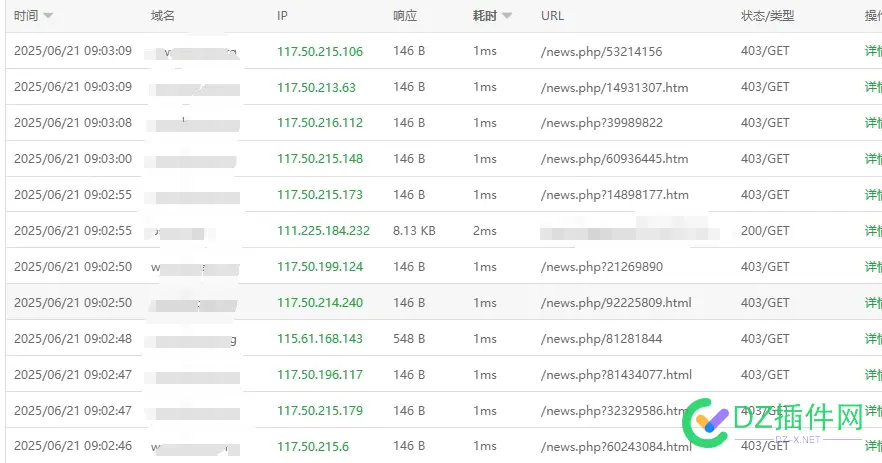Open details for the /news.php/14931307.htm row
The width and height of the screenshot is (882, 463).
873,87
